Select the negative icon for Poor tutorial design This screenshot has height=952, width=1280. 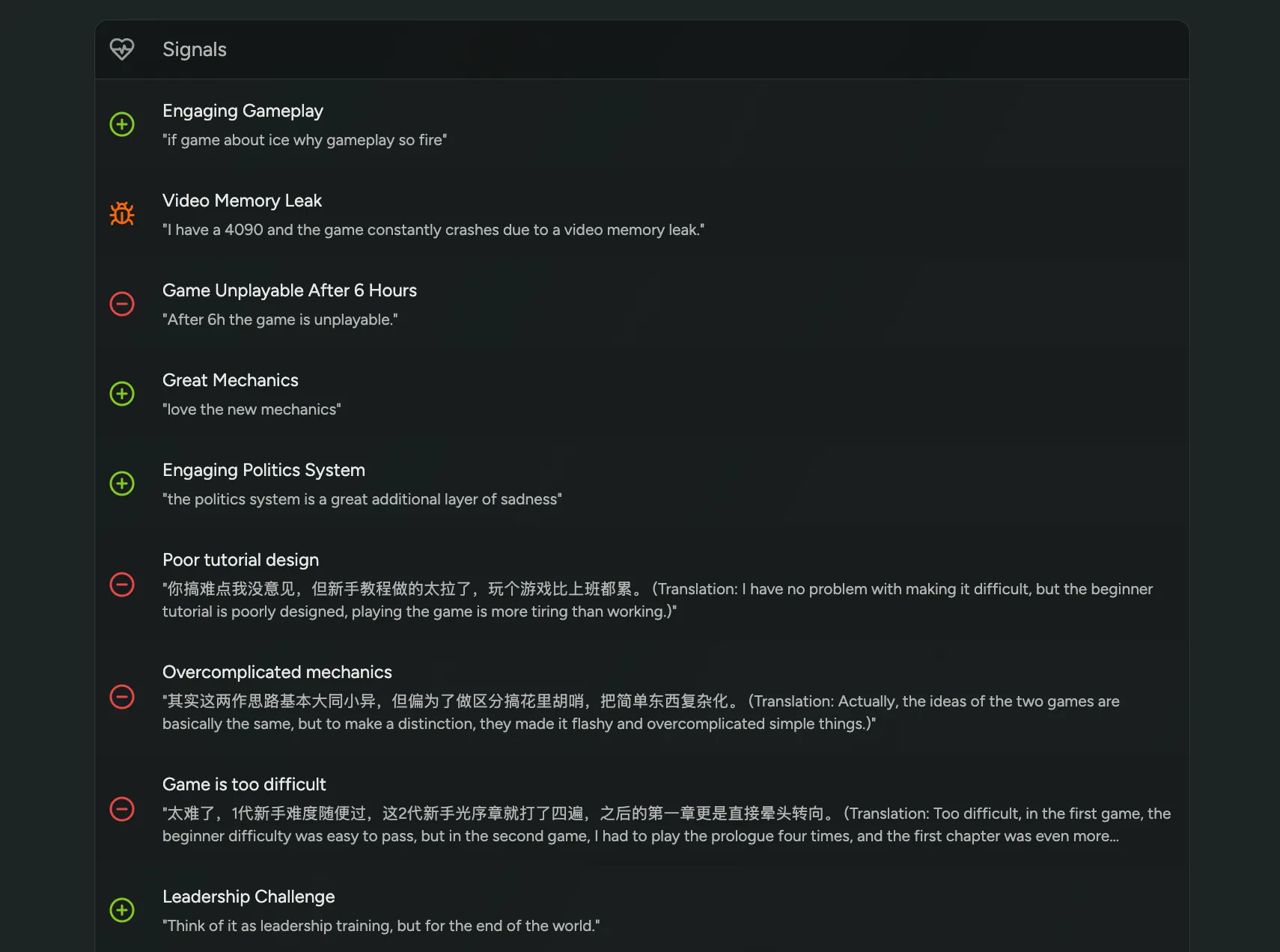[122, 585]
